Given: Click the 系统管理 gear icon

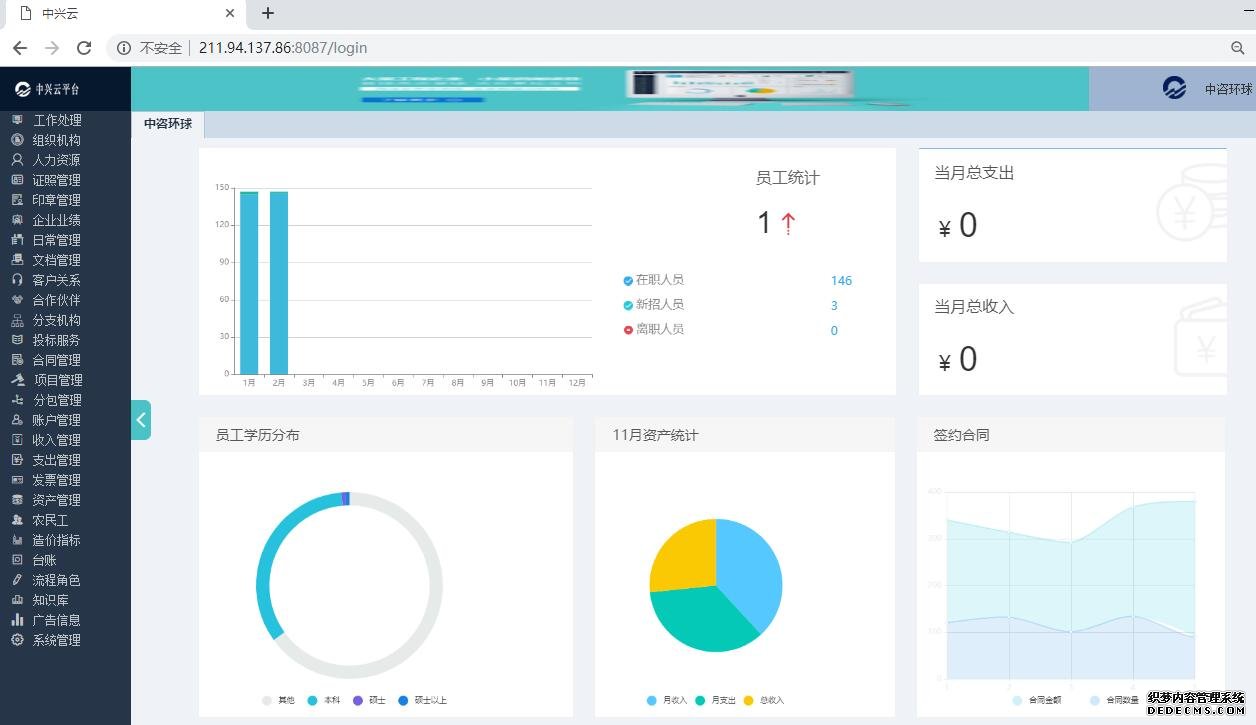Looking at the screenshot, I should click(17, 640).
